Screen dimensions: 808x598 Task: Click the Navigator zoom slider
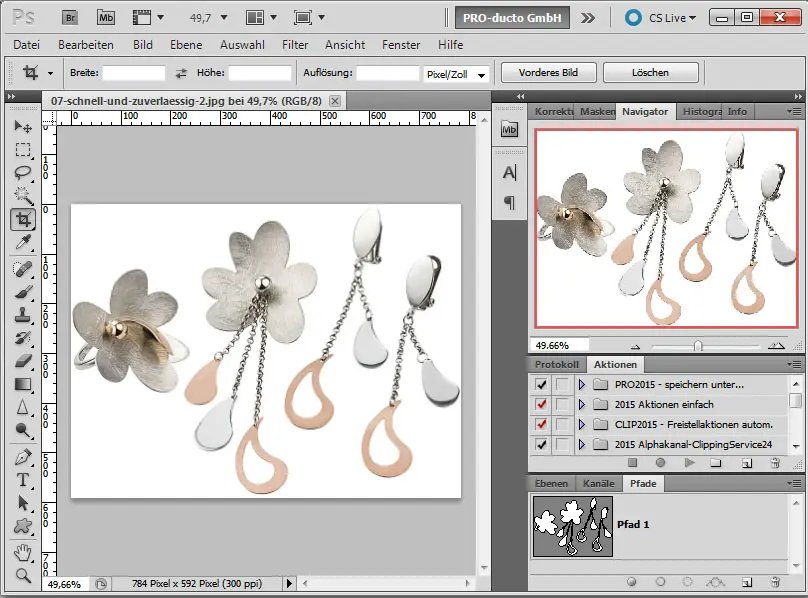[x=697, y=346]
